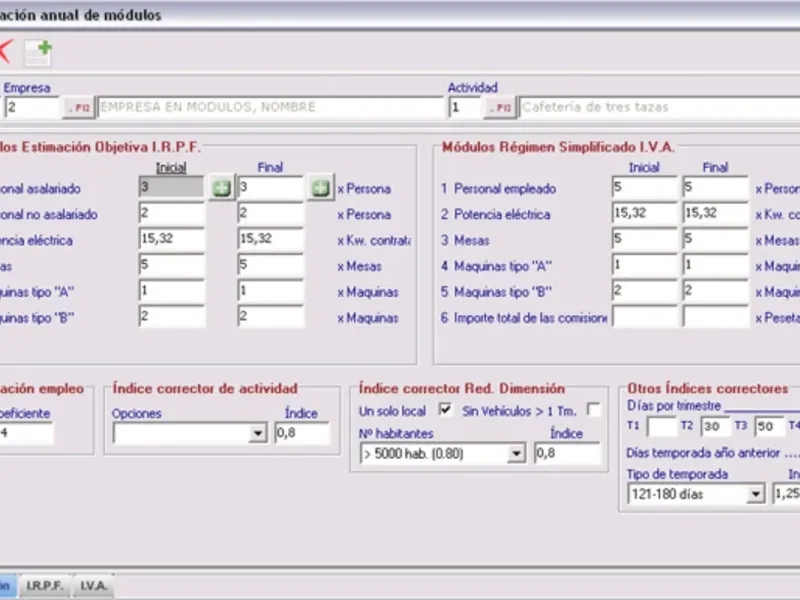Click the 'Días temporada año anterior' label
The image size is (800, 600).
tap(703, 453)
